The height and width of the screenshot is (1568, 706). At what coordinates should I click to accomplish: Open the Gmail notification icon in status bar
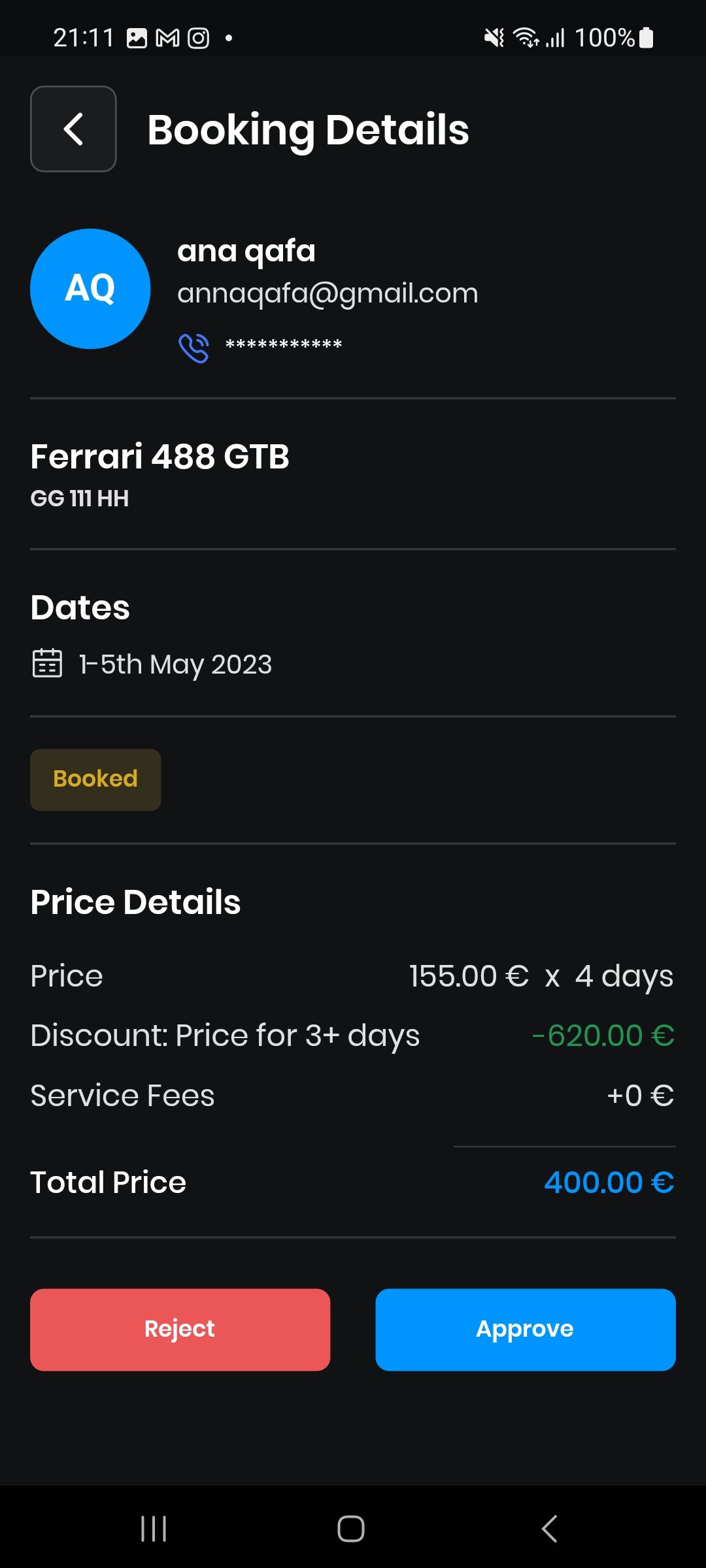(167, 39)
